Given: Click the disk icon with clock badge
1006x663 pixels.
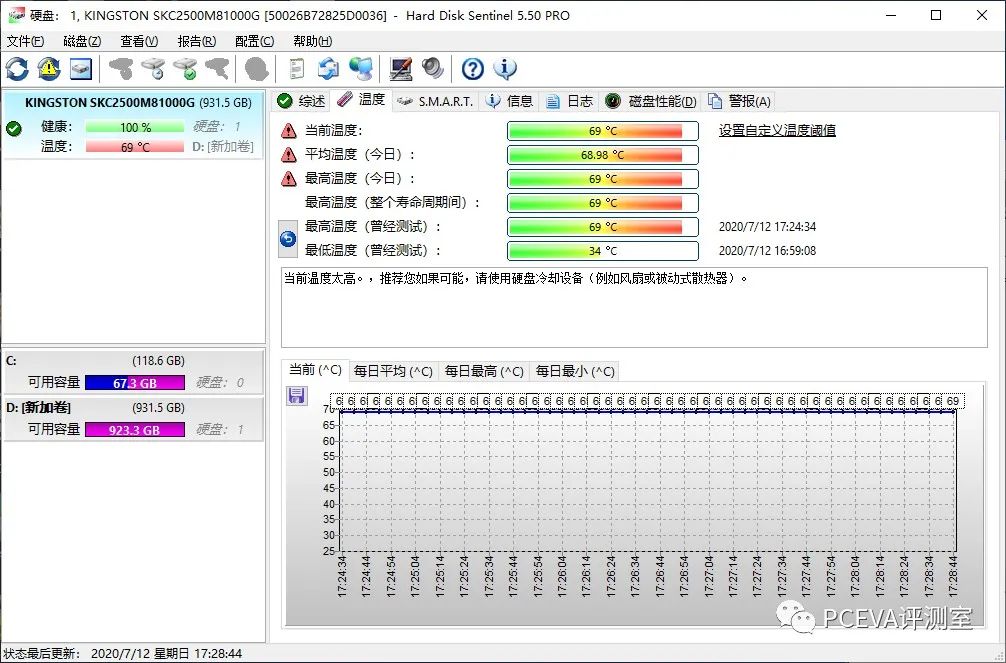Looking at the screenshot, I should 153,69.
